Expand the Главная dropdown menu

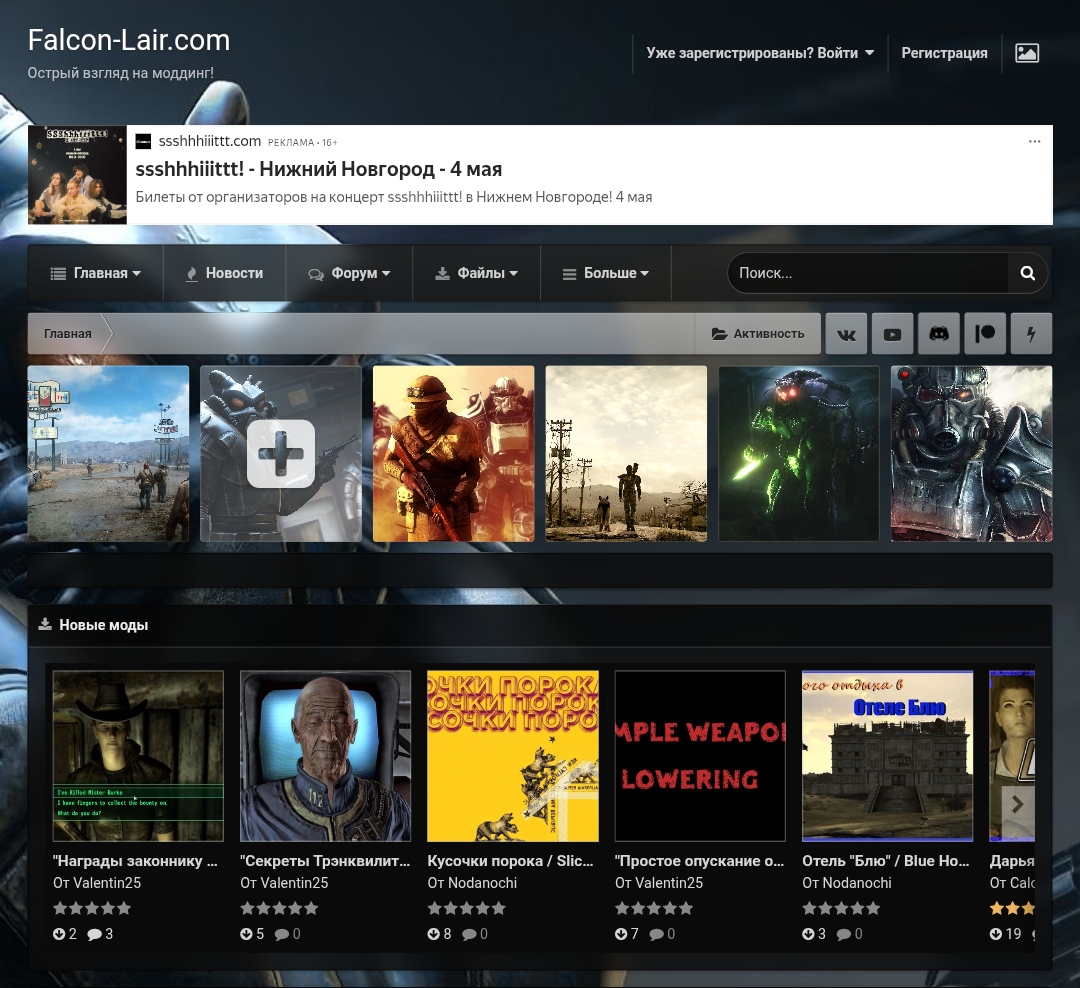pos(95,273)
